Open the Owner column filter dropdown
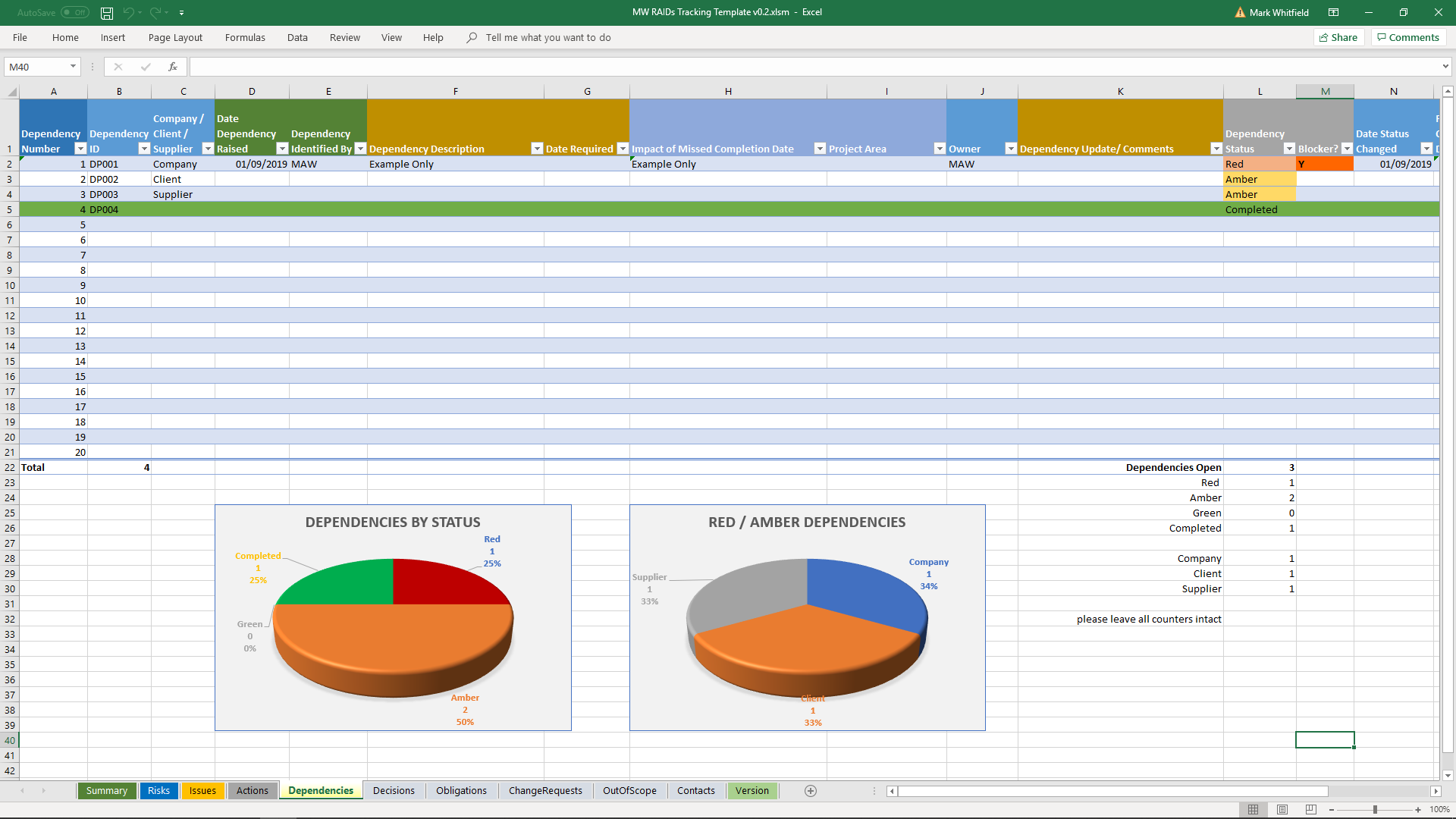 pyautogui.click(x=1010, y=149)
